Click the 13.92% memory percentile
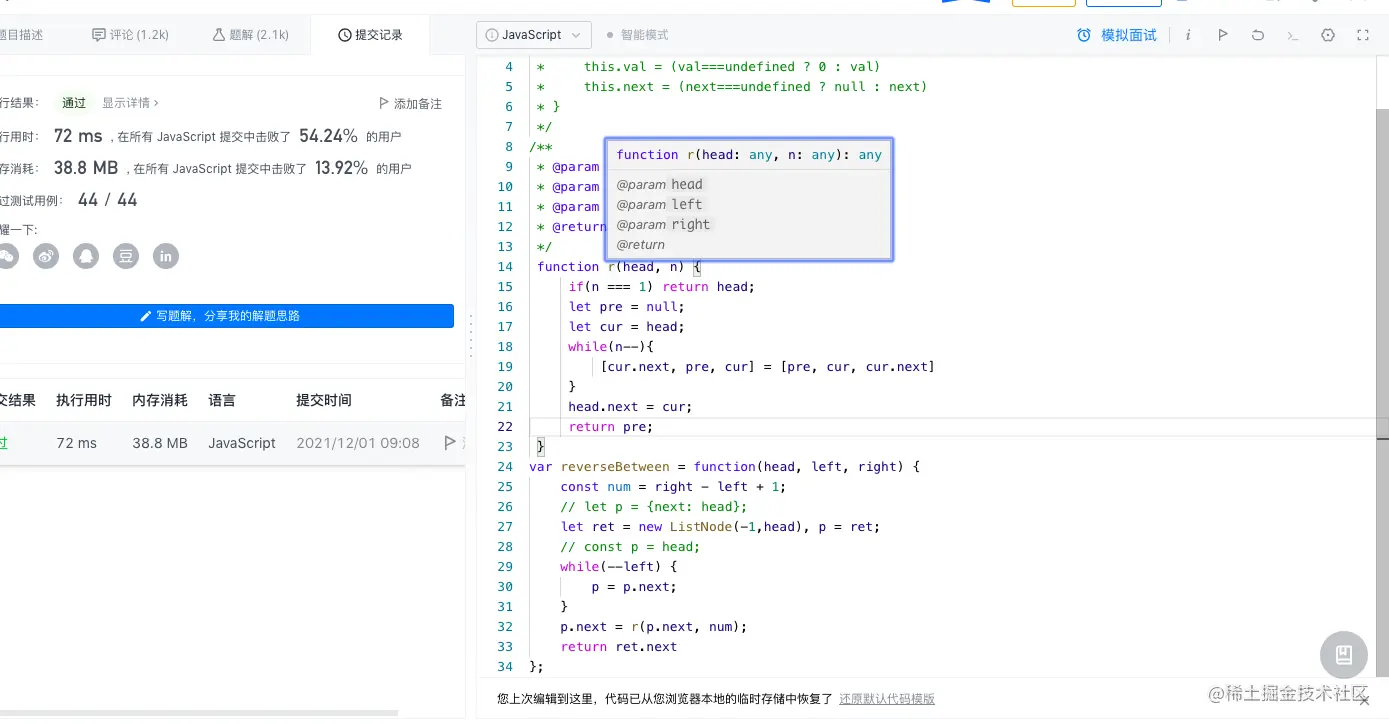Screen dimensions: 1389x724 (x=341, y=168)
